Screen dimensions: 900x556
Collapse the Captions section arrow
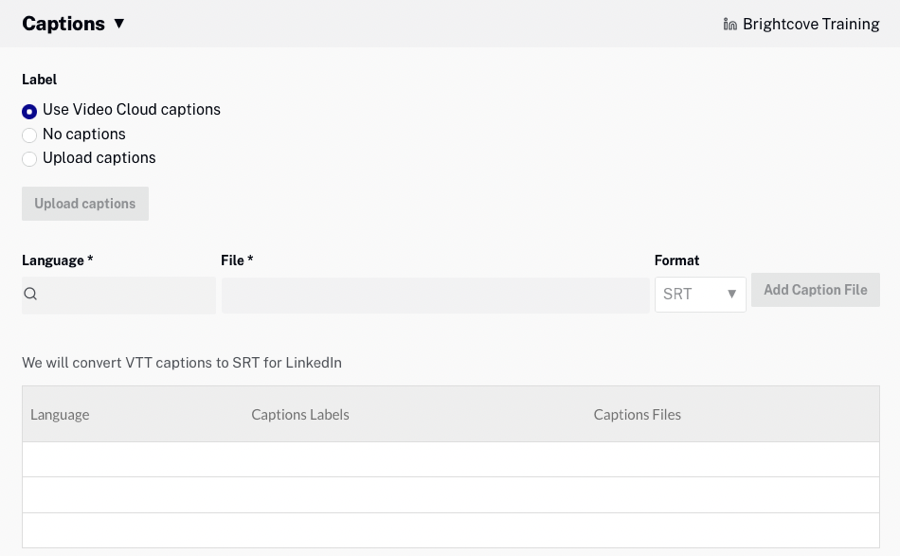[119, 23]
